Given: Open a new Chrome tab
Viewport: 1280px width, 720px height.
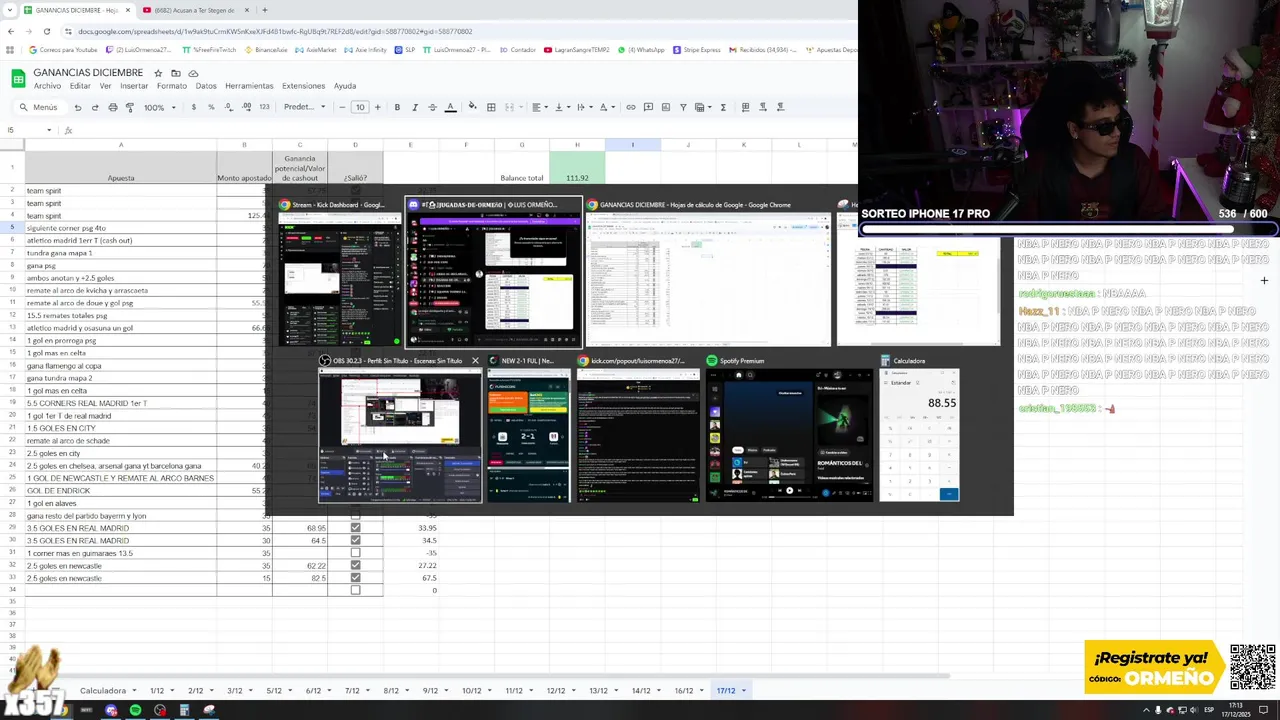Looking at the screenshot, I should click(264, 10).
